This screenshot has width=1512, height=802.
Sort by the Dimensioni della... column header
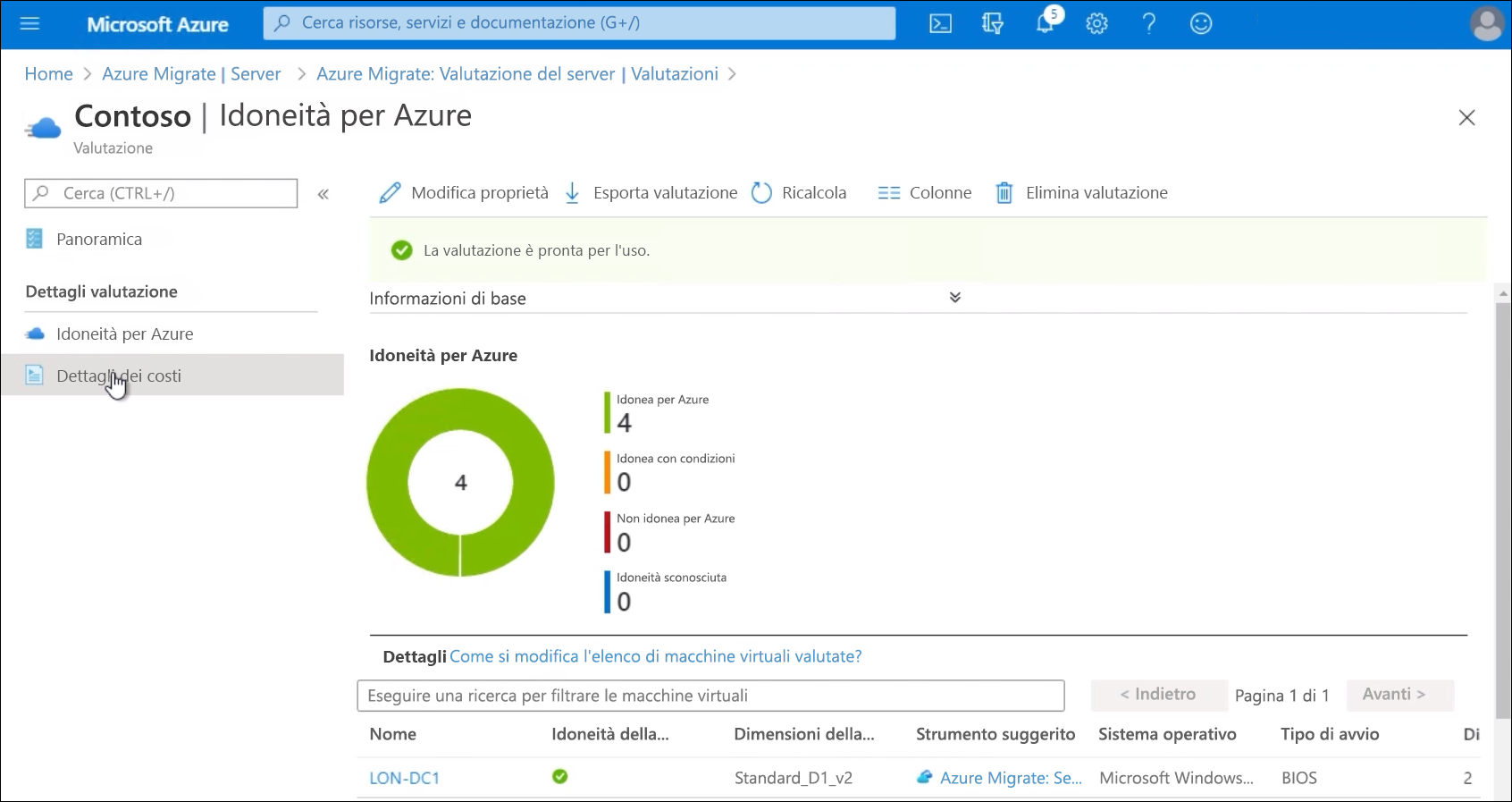804,734
